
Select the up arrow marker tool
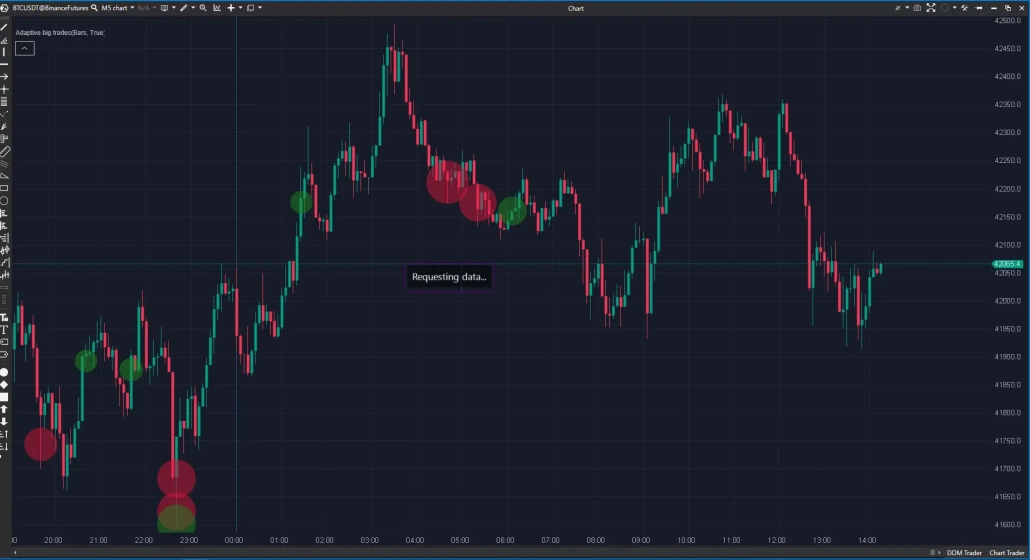click(4, 409)
